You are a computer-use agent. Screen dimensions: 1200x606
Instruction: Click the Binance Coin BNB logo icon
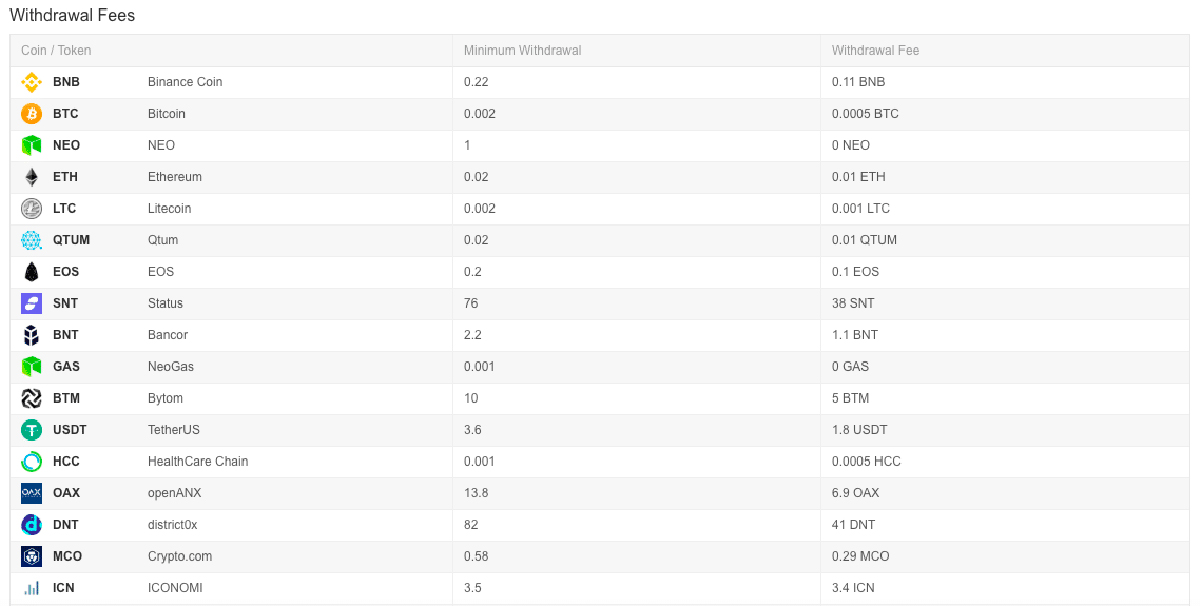[32, 82]
